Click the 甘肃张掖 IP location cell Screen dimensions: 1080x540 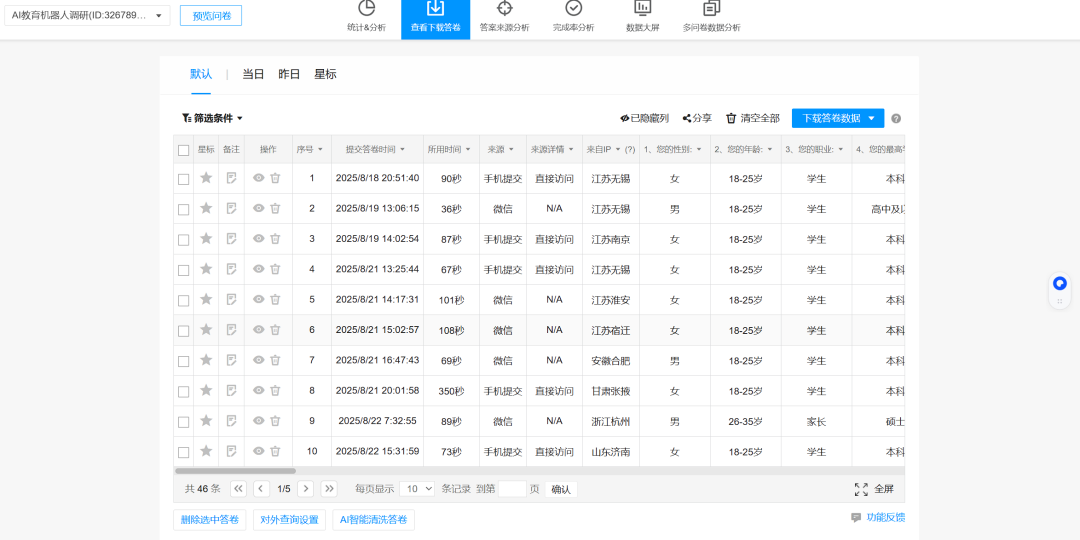coord(611,391)
